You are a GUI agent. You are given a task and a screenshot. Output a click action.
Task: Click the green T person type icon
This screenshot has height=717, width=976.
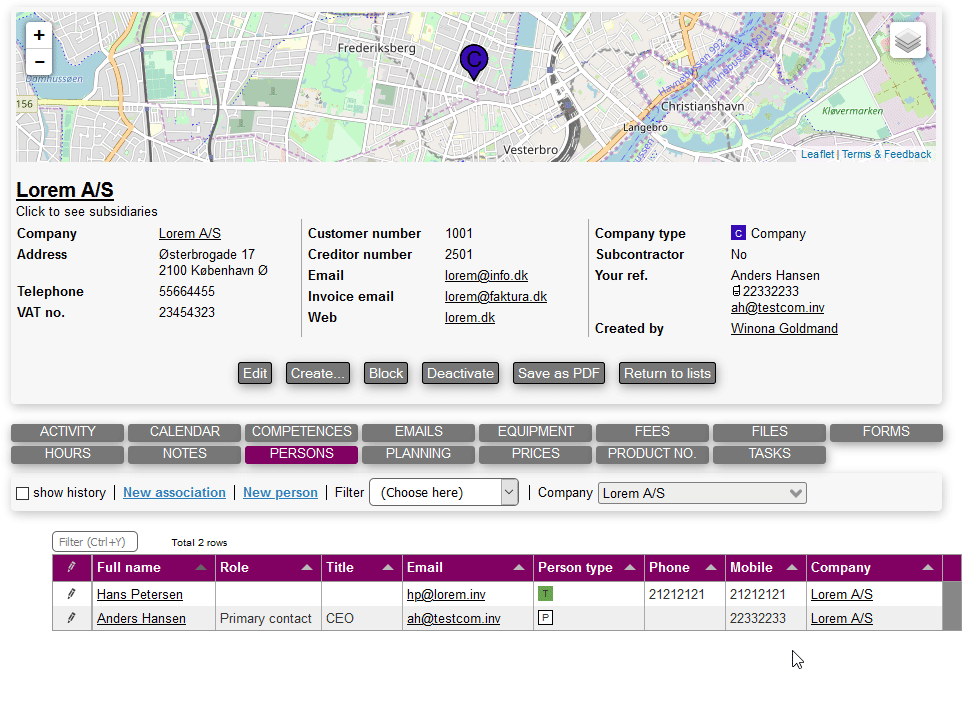545,594
